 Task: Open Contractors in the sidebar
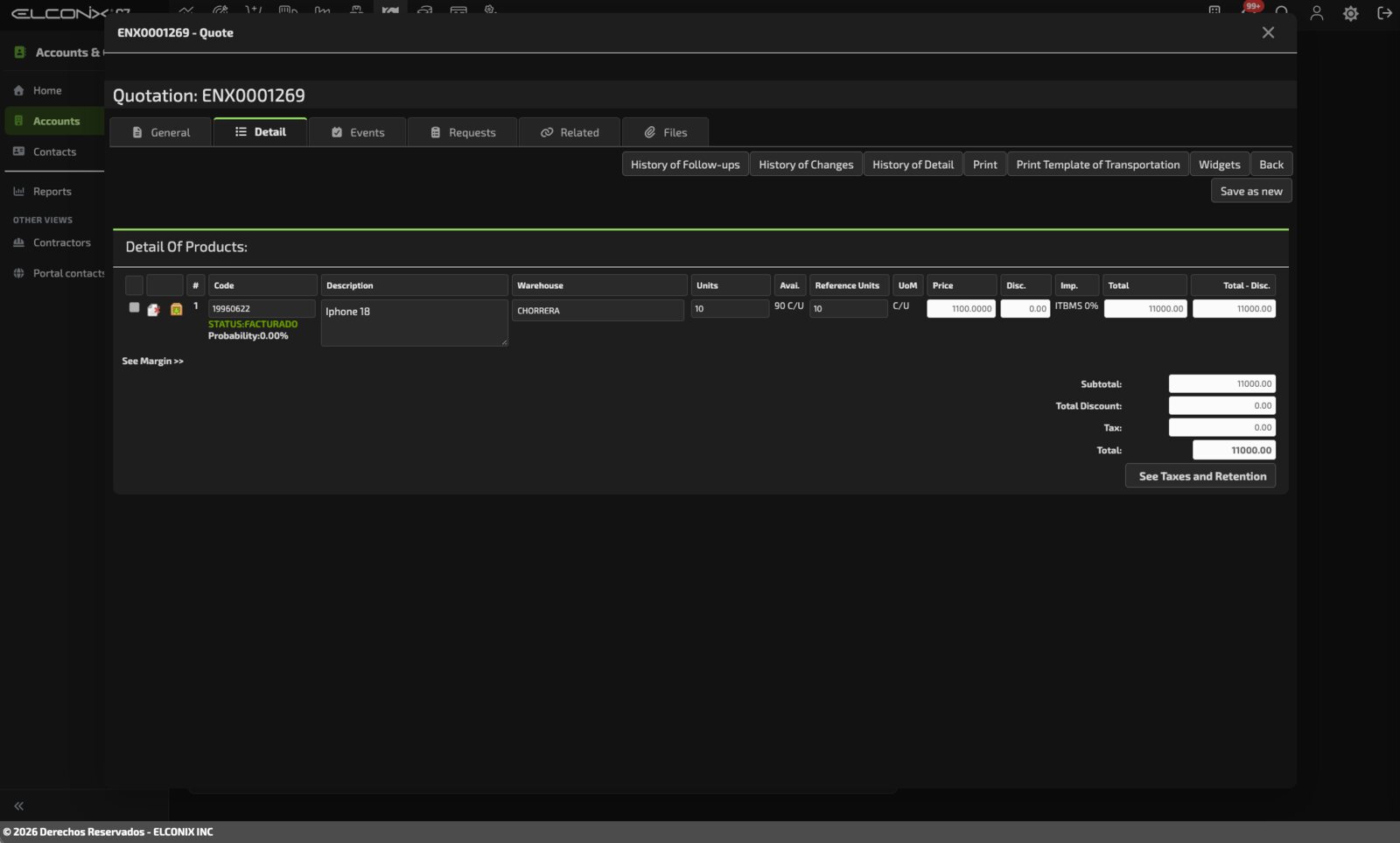point(61,242)
